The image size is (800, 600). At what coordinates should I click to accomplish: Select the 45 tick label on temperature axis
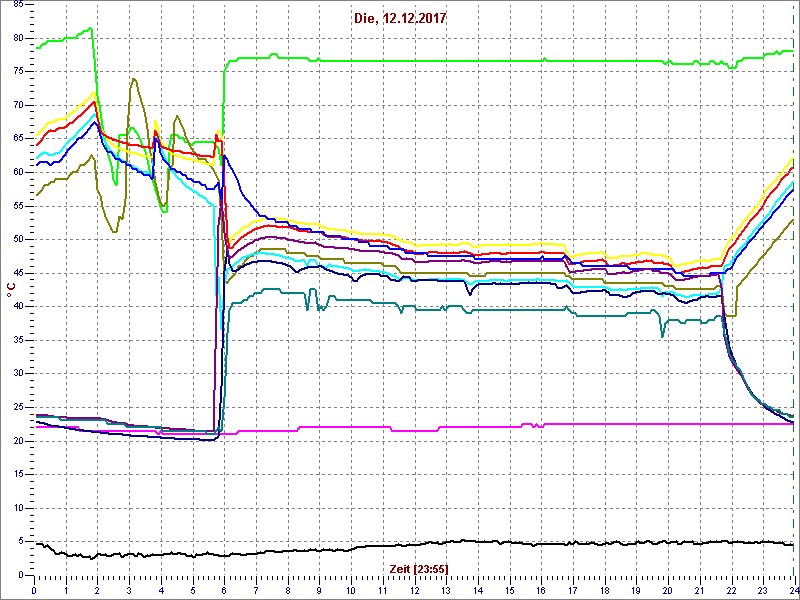(x=17, y=273)
